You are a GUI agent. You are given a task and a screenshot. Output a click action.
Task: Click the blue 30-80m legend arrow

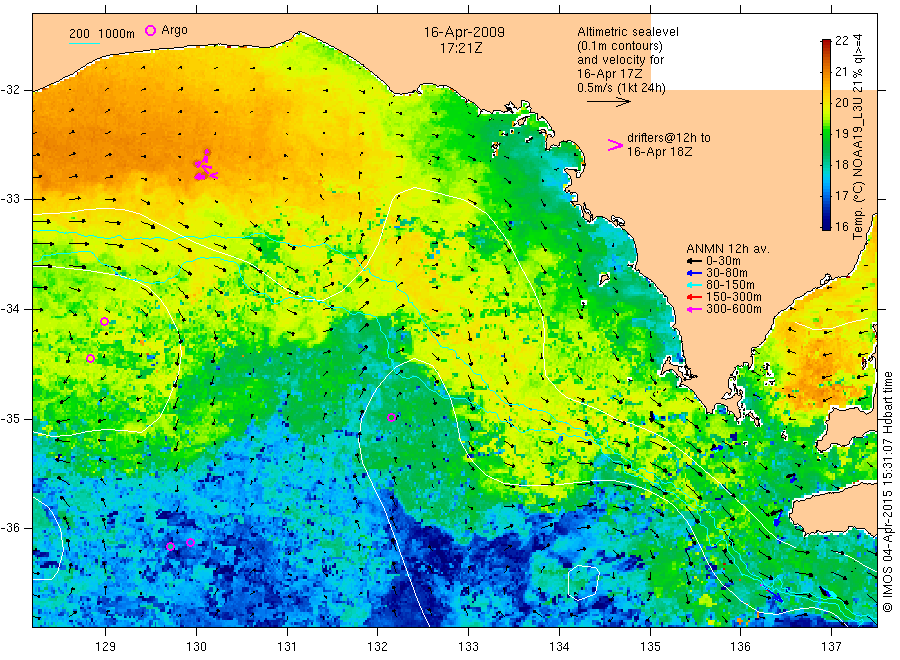[x=695, y=273]
